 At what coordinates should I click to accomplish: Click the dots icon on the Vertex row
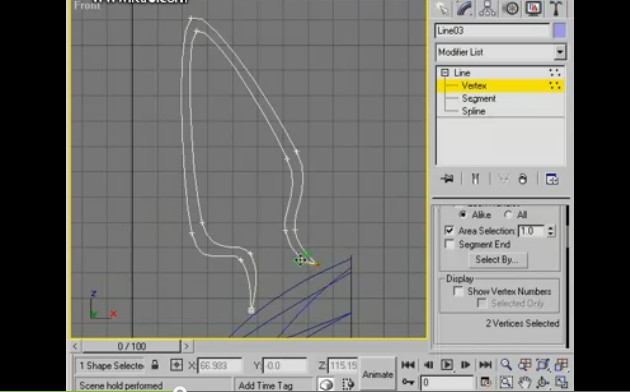pyautogui.click(x=555, y=86)
